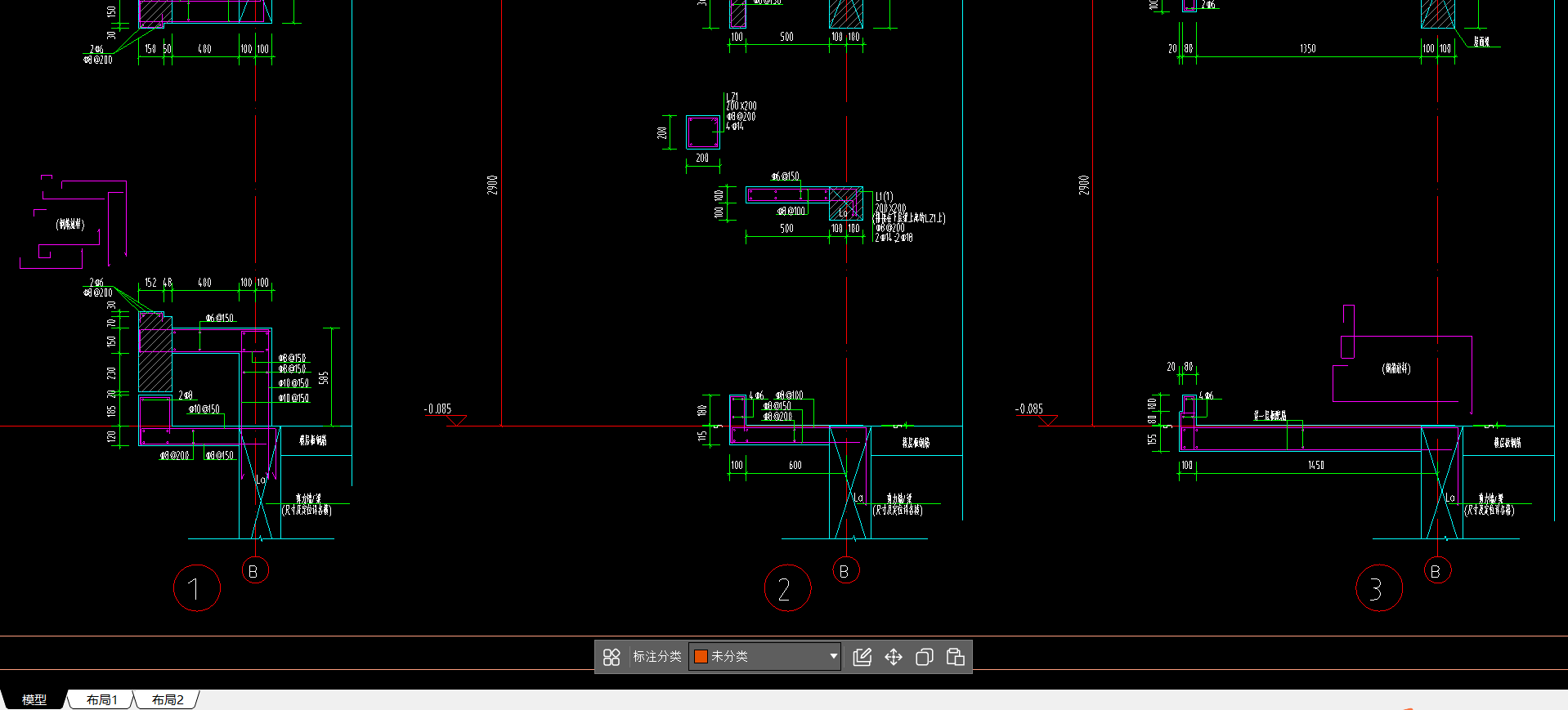1568x710 pixels.
Task: Click the 1350 dimension text
Action: tap(1308, 48)
